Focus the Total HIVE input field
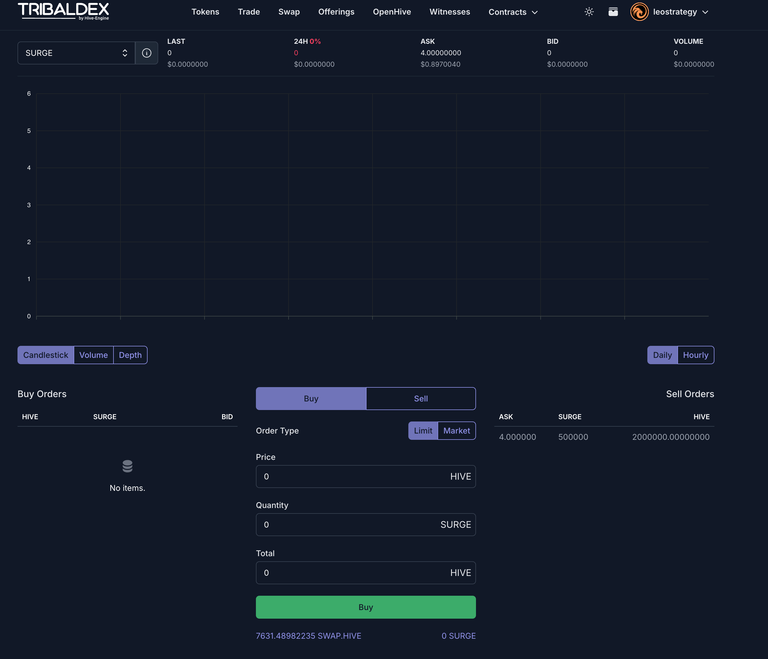 tap(365, 573)
